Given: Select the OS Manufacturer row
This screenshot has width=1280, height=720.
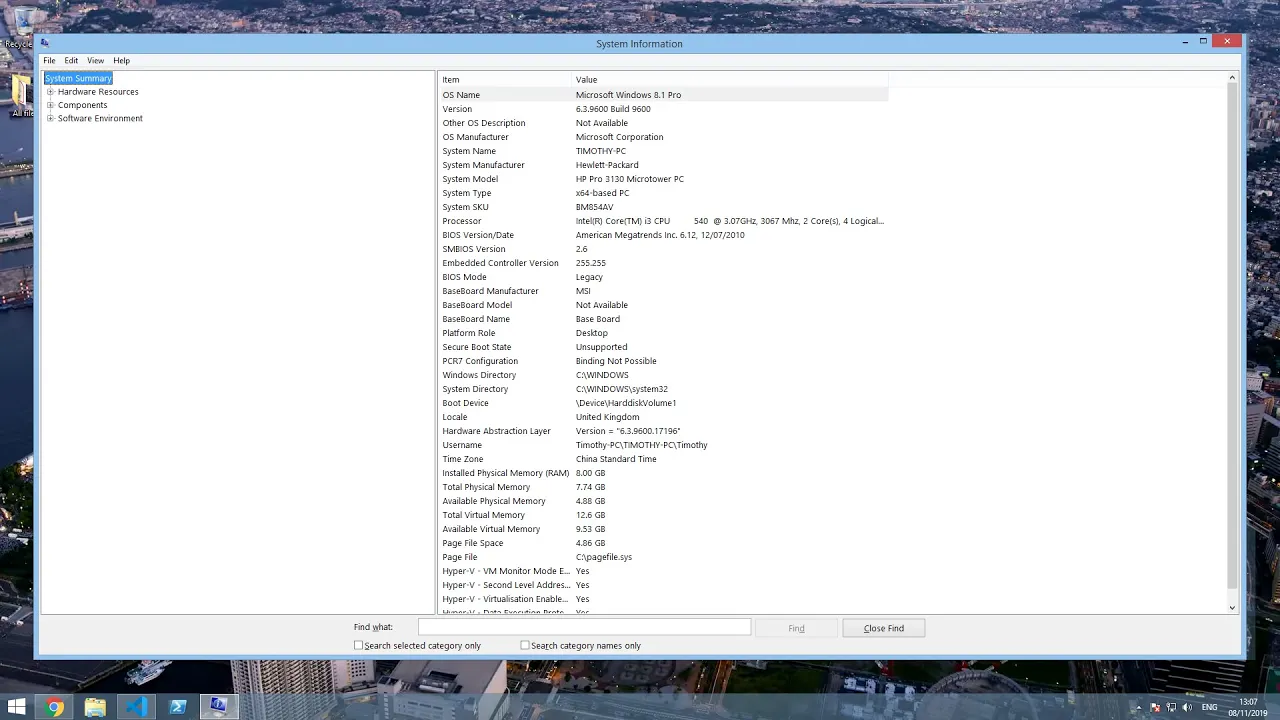Looking at the screenshot, I should click(x=663, y=137).
